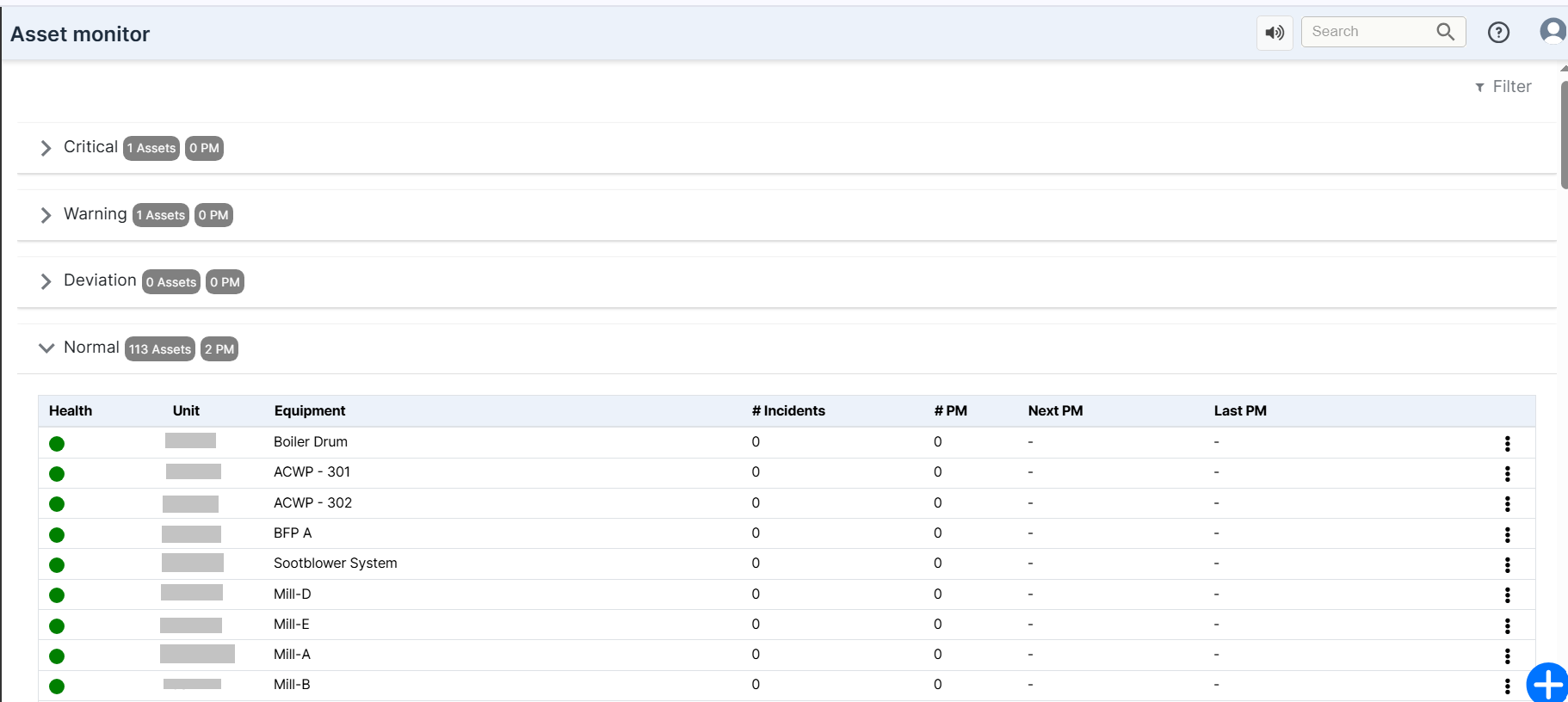Click the Deviation 0 PM badge
The width and height of the screenshot is (1568, 702).
click(x=225, y=282)
